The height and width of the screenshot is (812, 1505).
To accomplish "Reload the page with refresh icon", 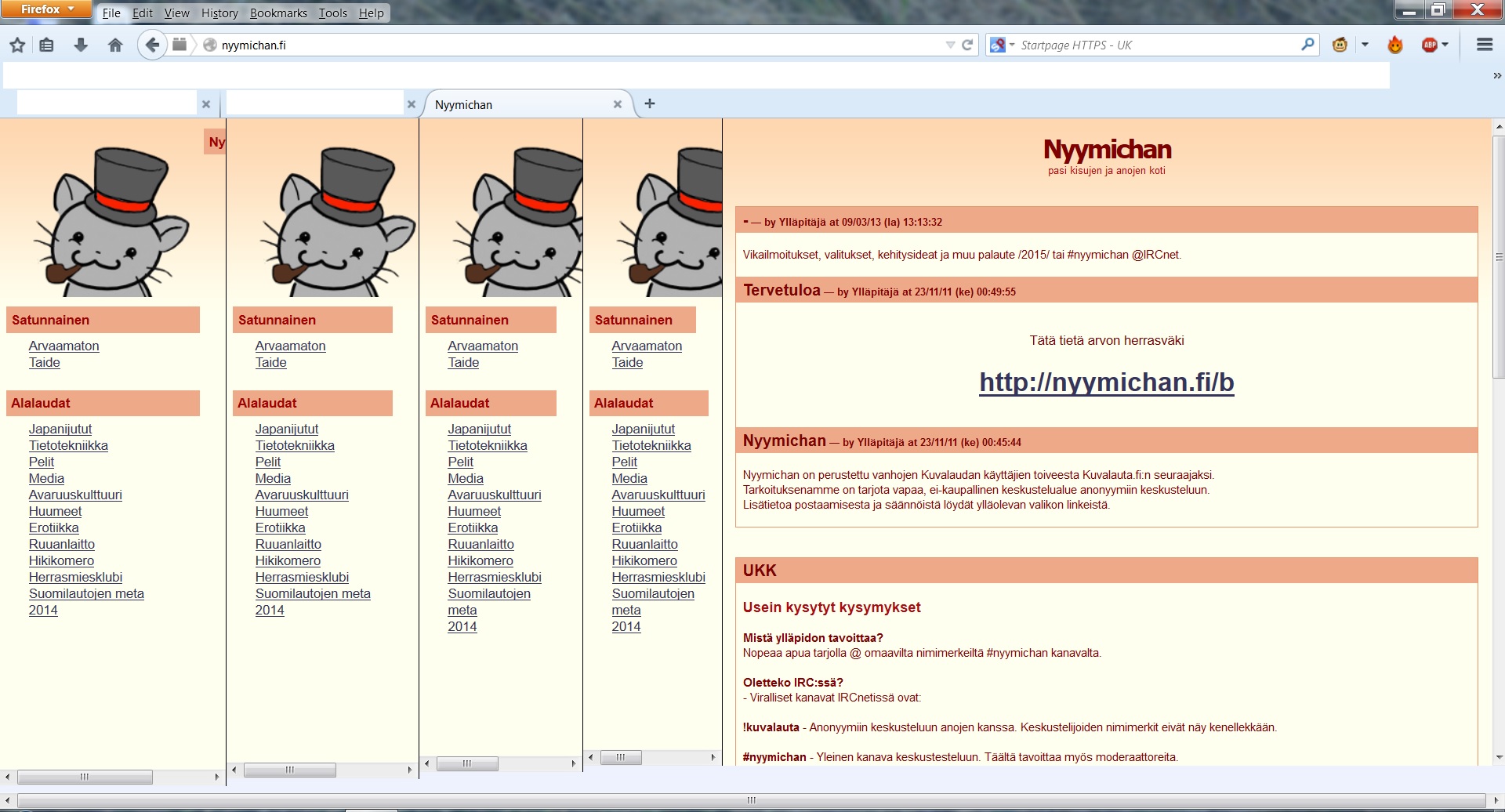I will click(967, 45).
